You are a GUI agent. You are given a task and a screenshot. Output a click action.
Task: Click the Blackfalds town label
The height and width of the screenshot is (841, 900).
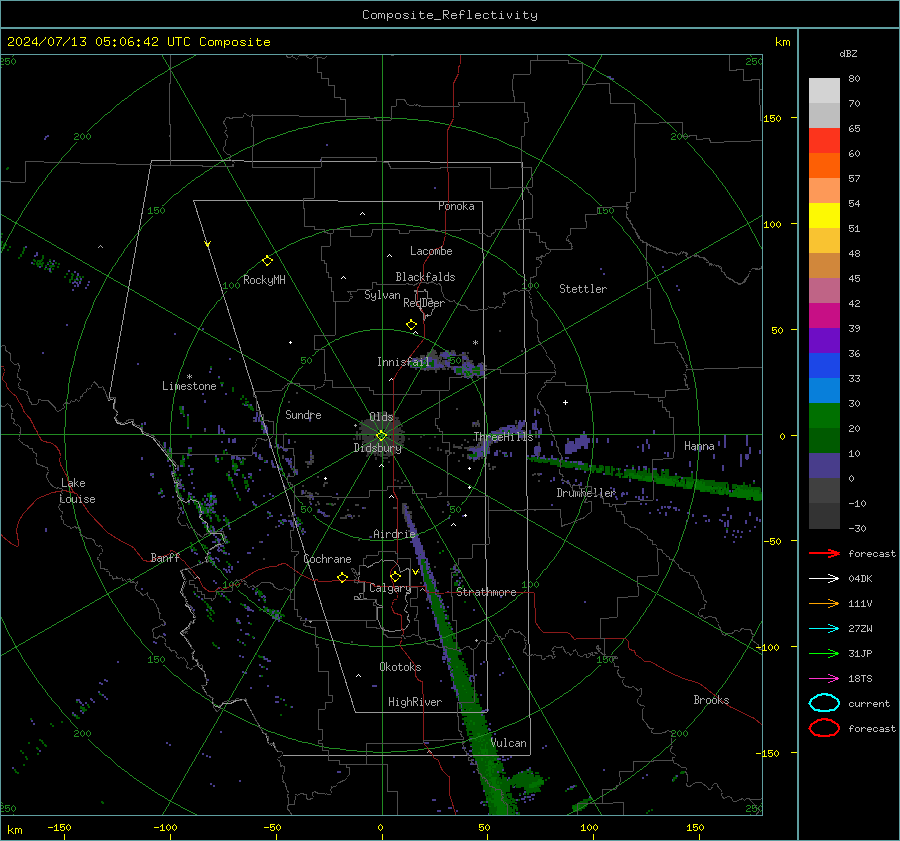pos(425,277)
